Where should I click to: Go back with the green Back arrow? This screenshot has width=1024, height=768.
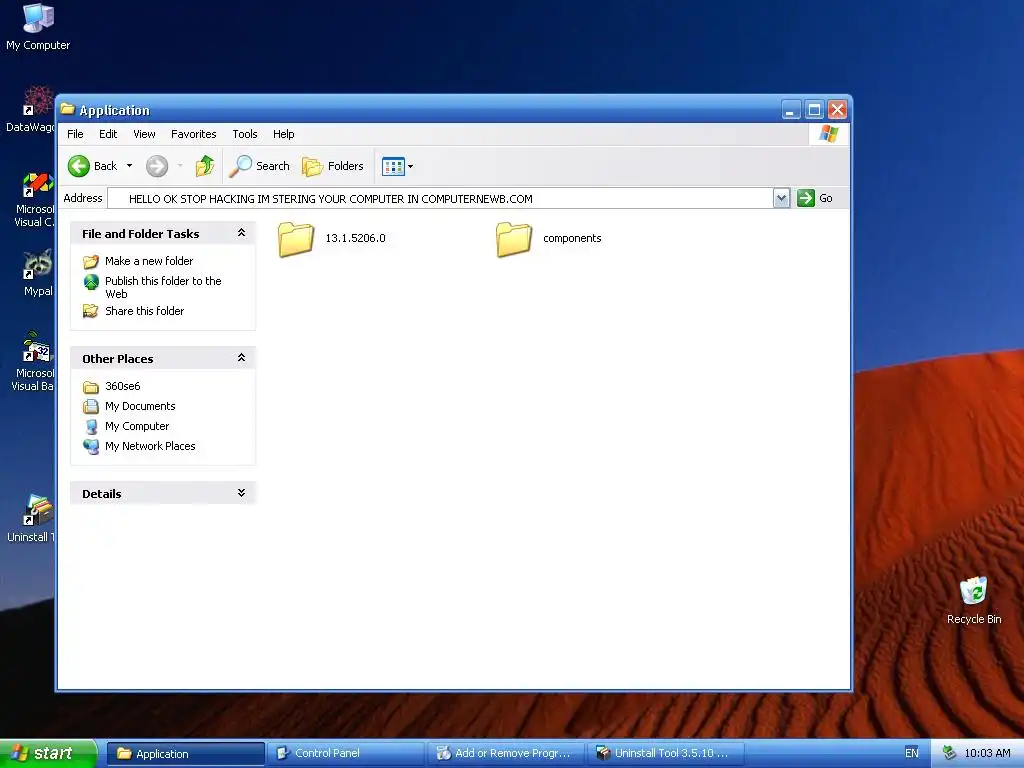(93, 166)
